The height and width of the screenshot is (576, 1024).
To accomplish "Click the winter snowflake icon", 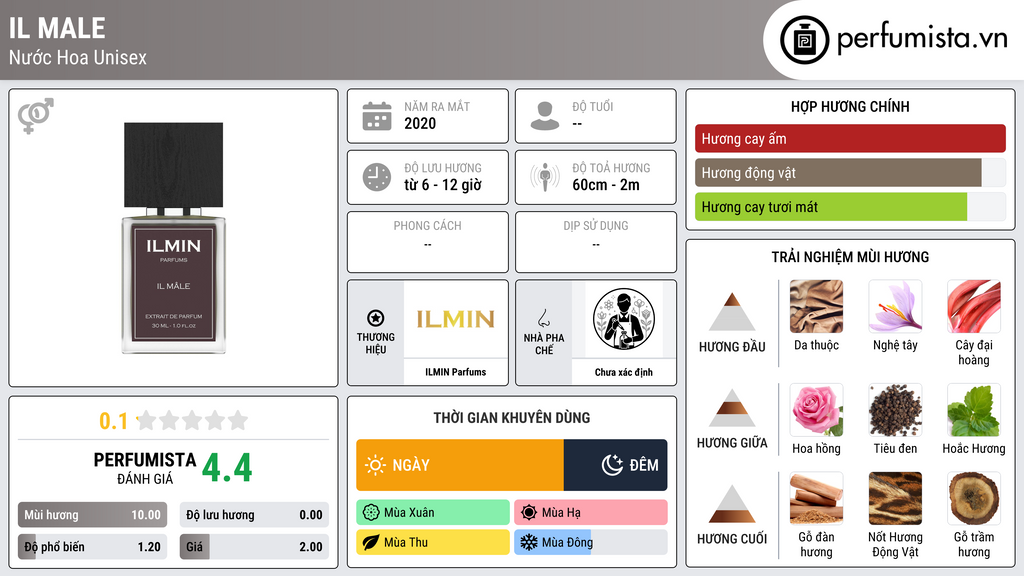I will coord(529,542).
